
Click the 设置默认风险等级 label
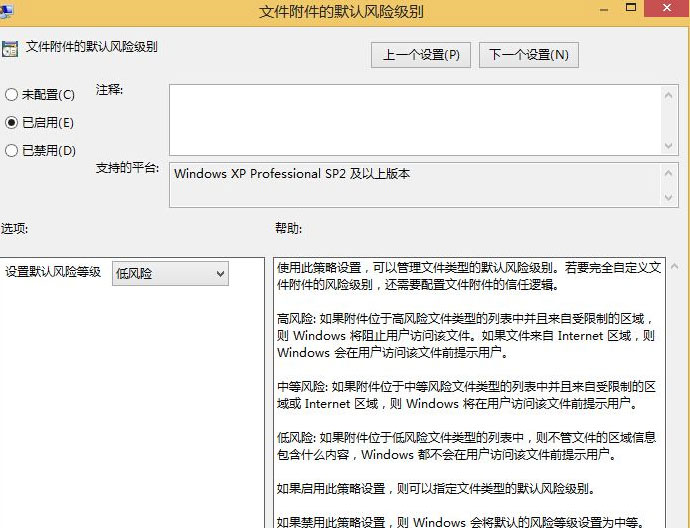pyautogui.click(x=53, y=272)
